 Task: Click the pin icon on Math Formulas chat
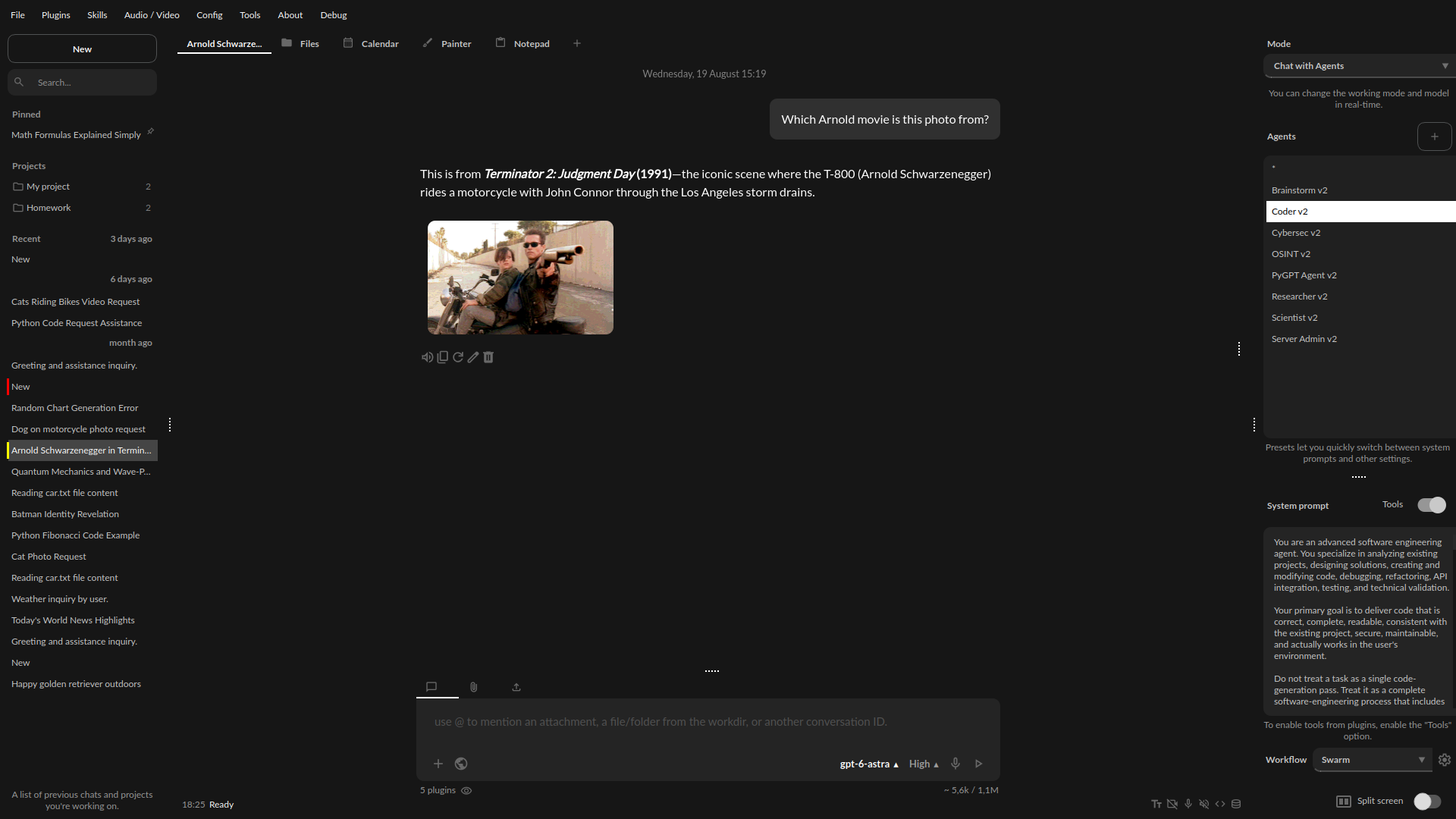point(150,132)
